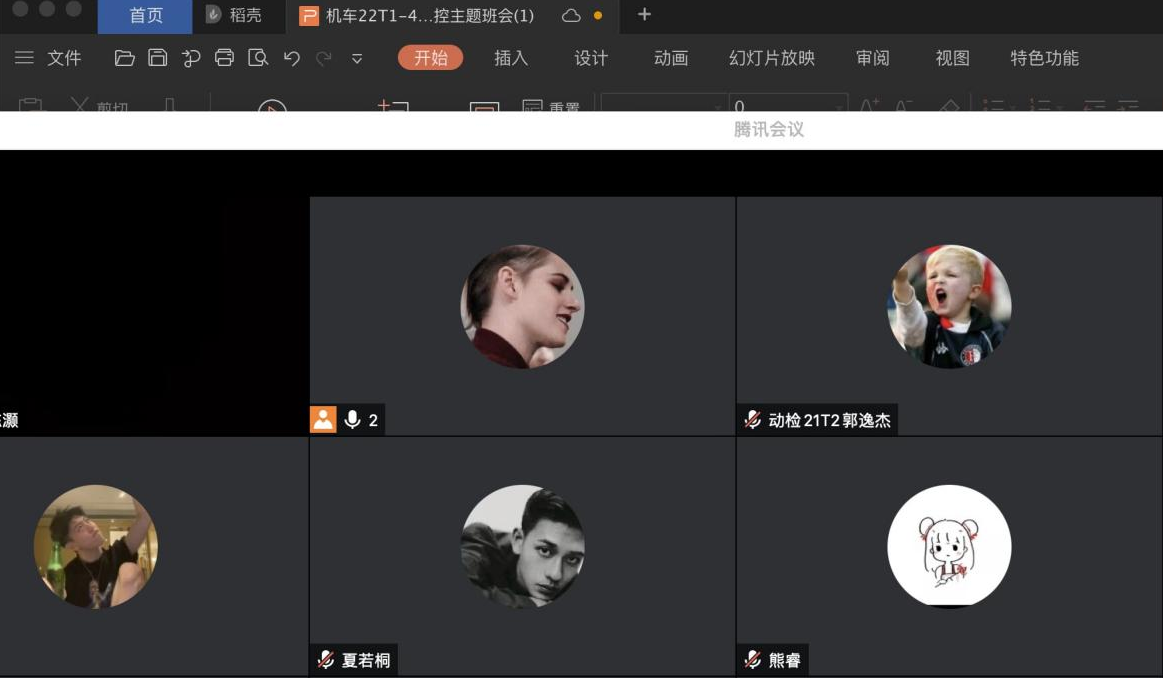Click the 开始 ribbon button

click(x=431, y=58)
